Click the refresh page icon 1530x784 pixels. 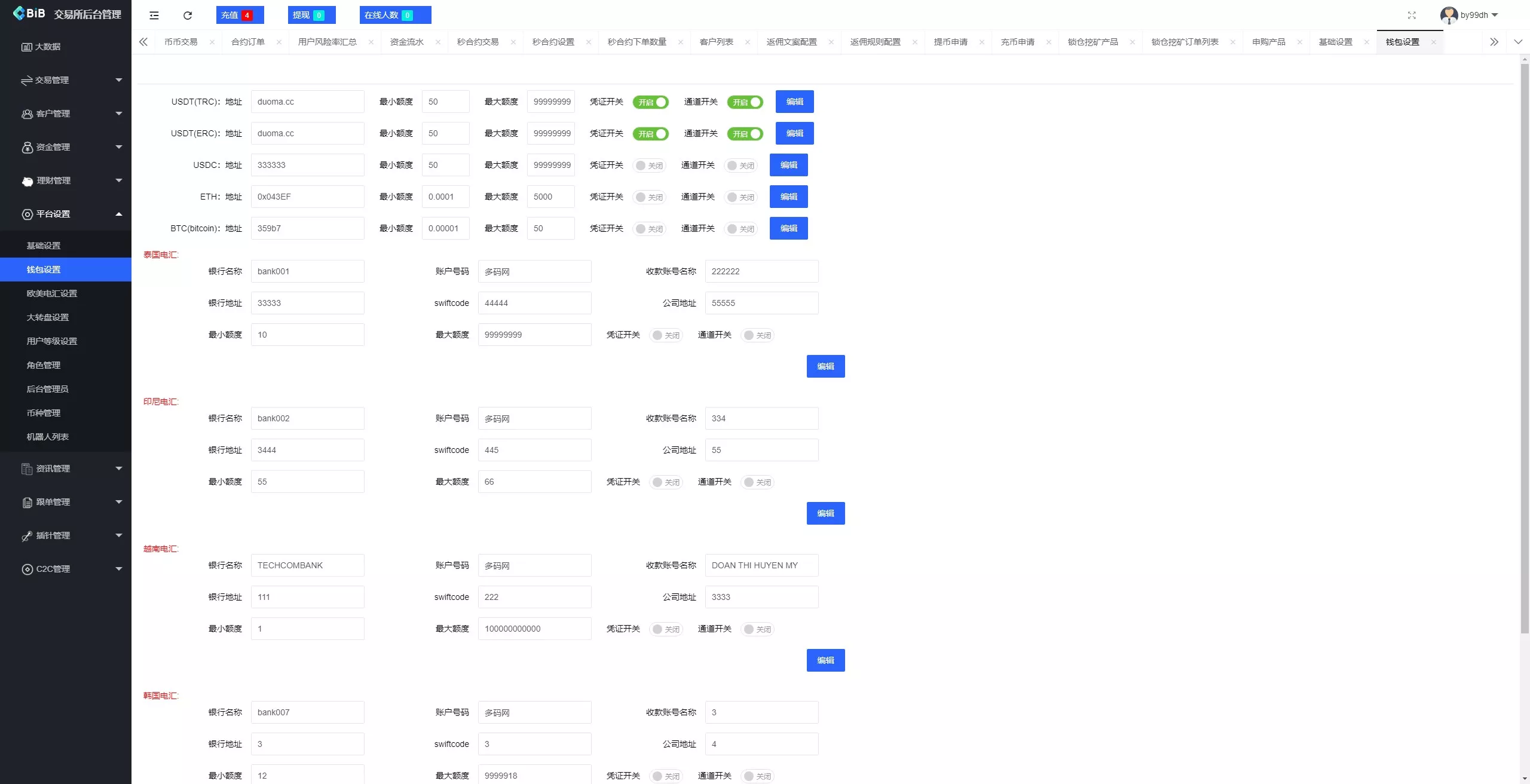point(188,16)
